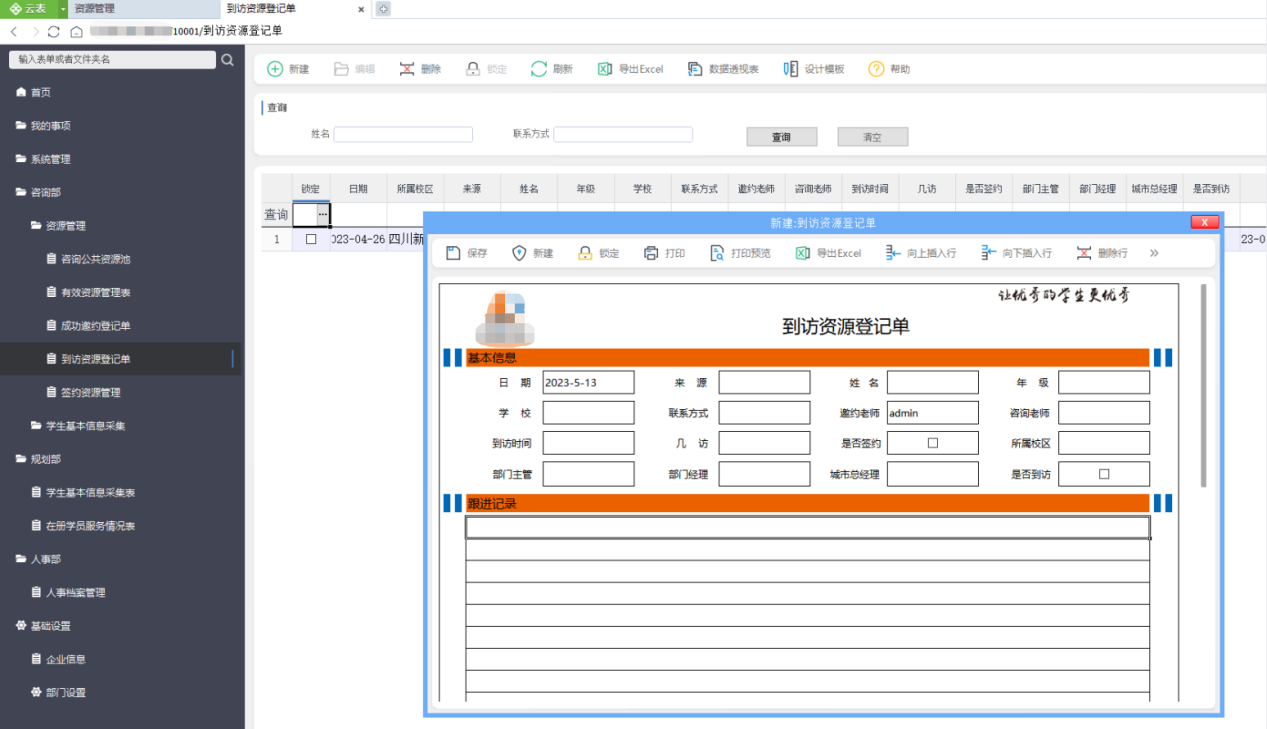Click the browser reload icon
Image resolution: width=1267 pixels, height=729 pixels.
(x=54, y=31)
